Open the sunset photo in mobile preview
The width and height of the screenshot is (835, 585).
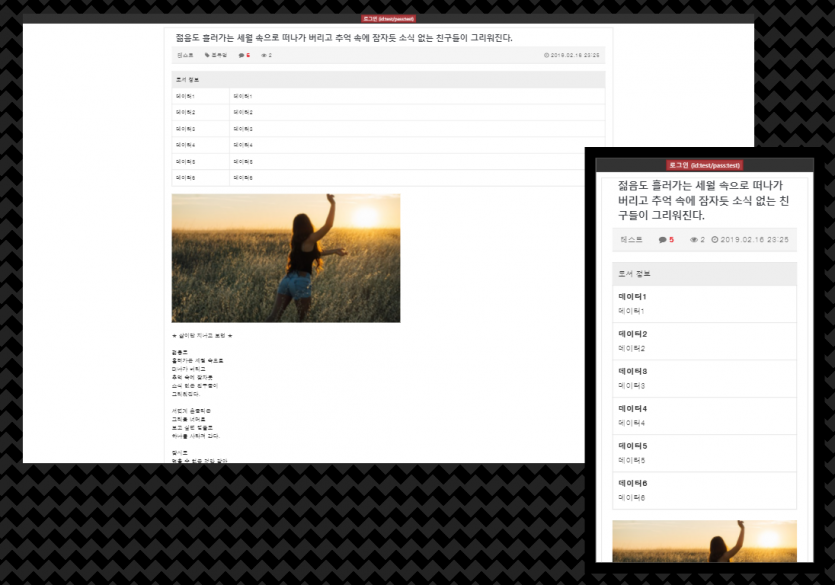pos(704,541)
